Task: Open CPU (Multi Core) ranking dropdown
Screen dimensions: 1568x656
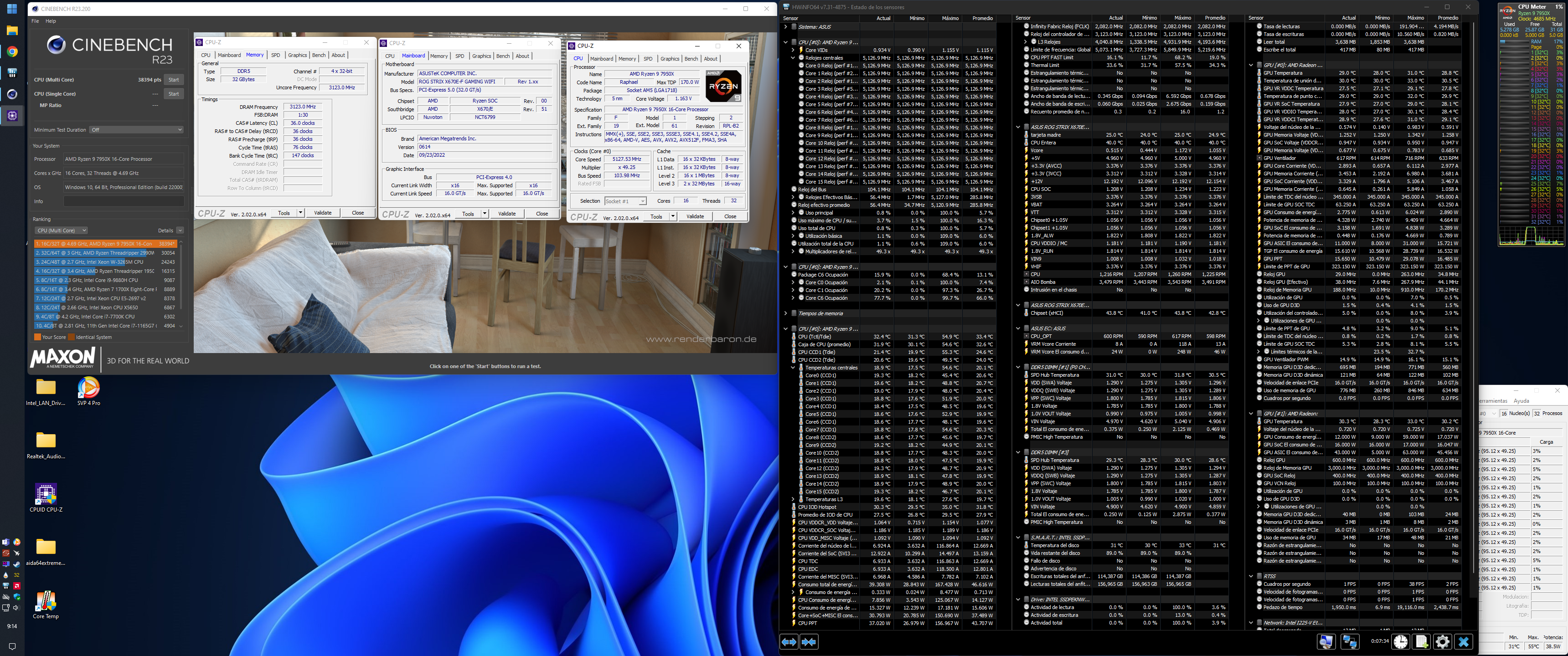Action: tap(62, 231)
